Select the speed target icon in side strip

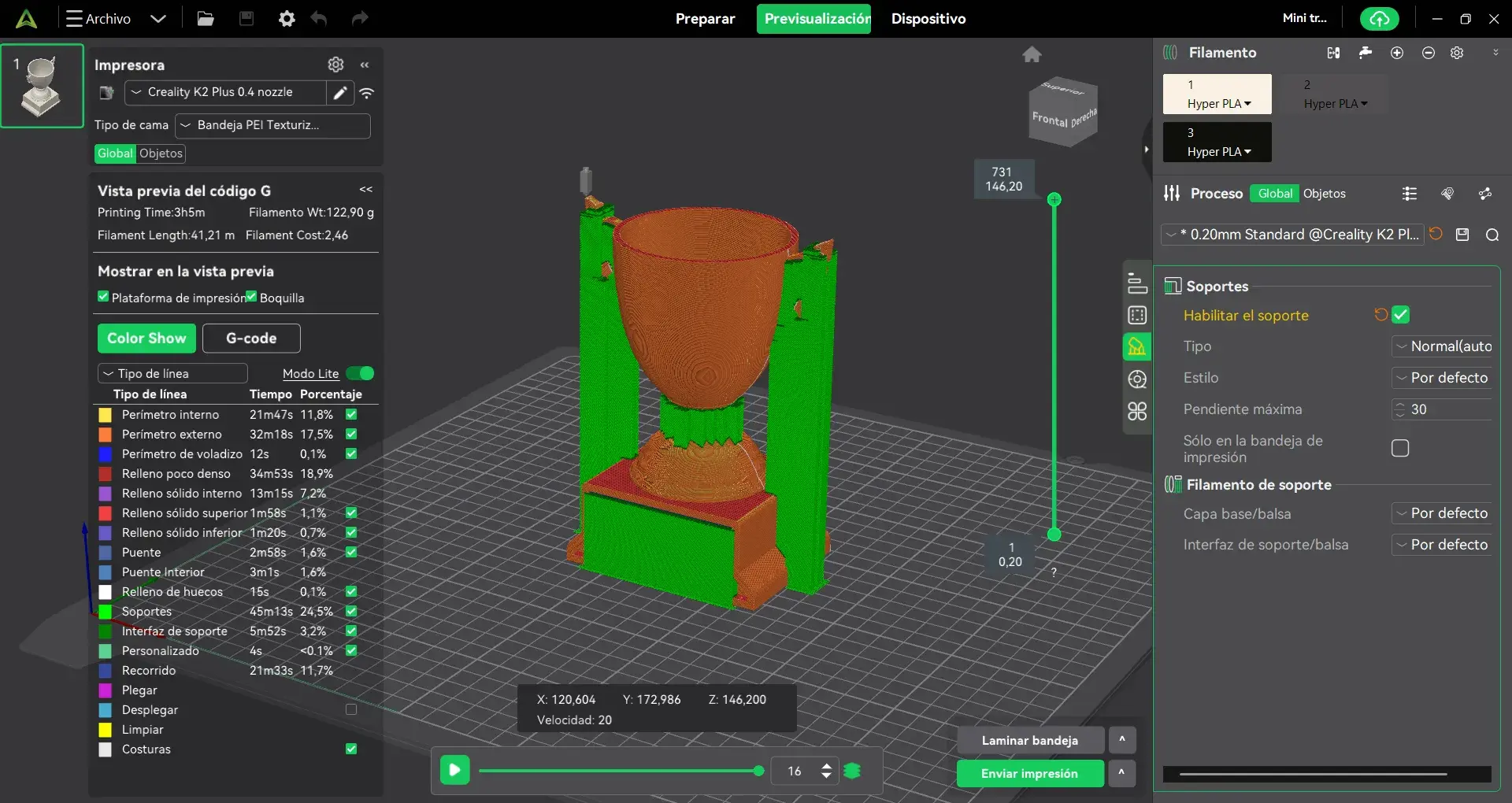[1137, 379]
